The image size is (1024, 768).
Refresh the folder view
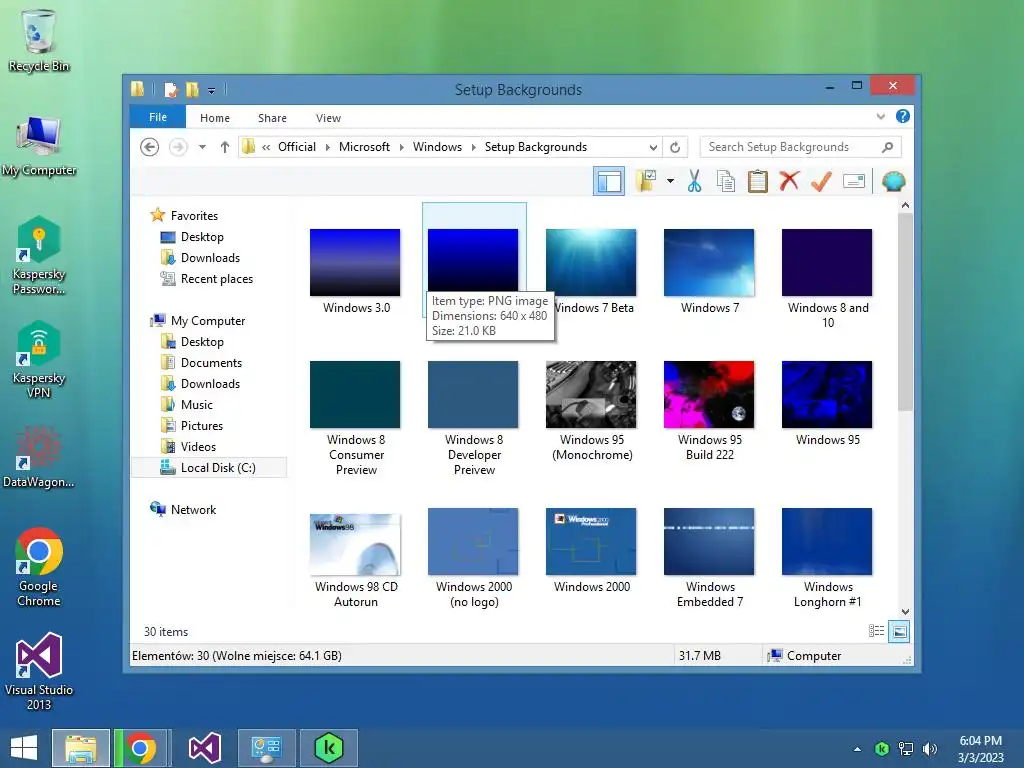tap(675, 147)
